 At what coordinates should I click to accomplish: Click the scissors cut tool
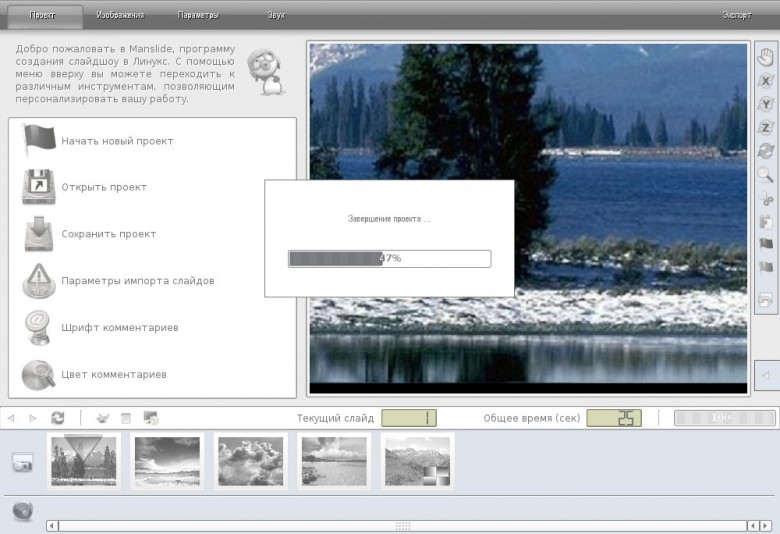click(x=766, y=198)
